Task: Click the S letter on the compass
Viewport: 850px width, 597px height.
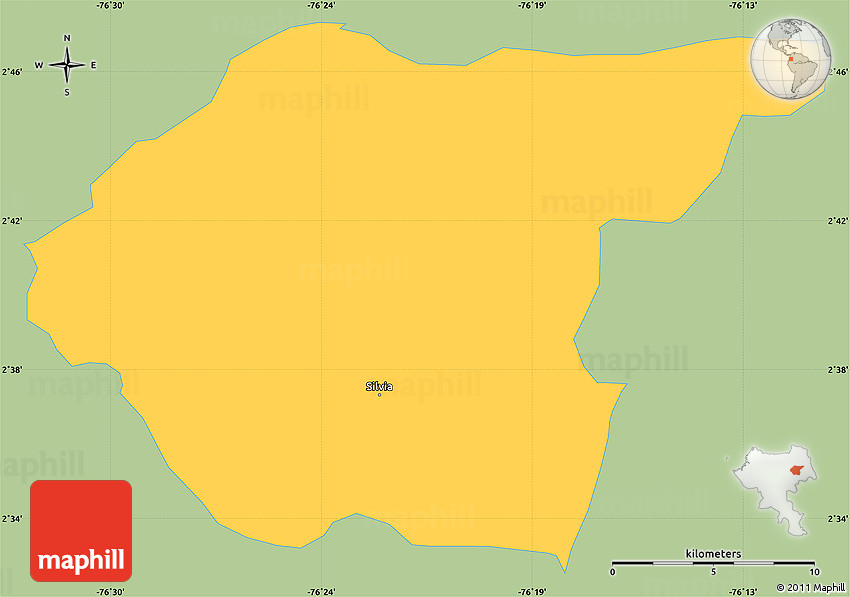Action: point(67,93)
